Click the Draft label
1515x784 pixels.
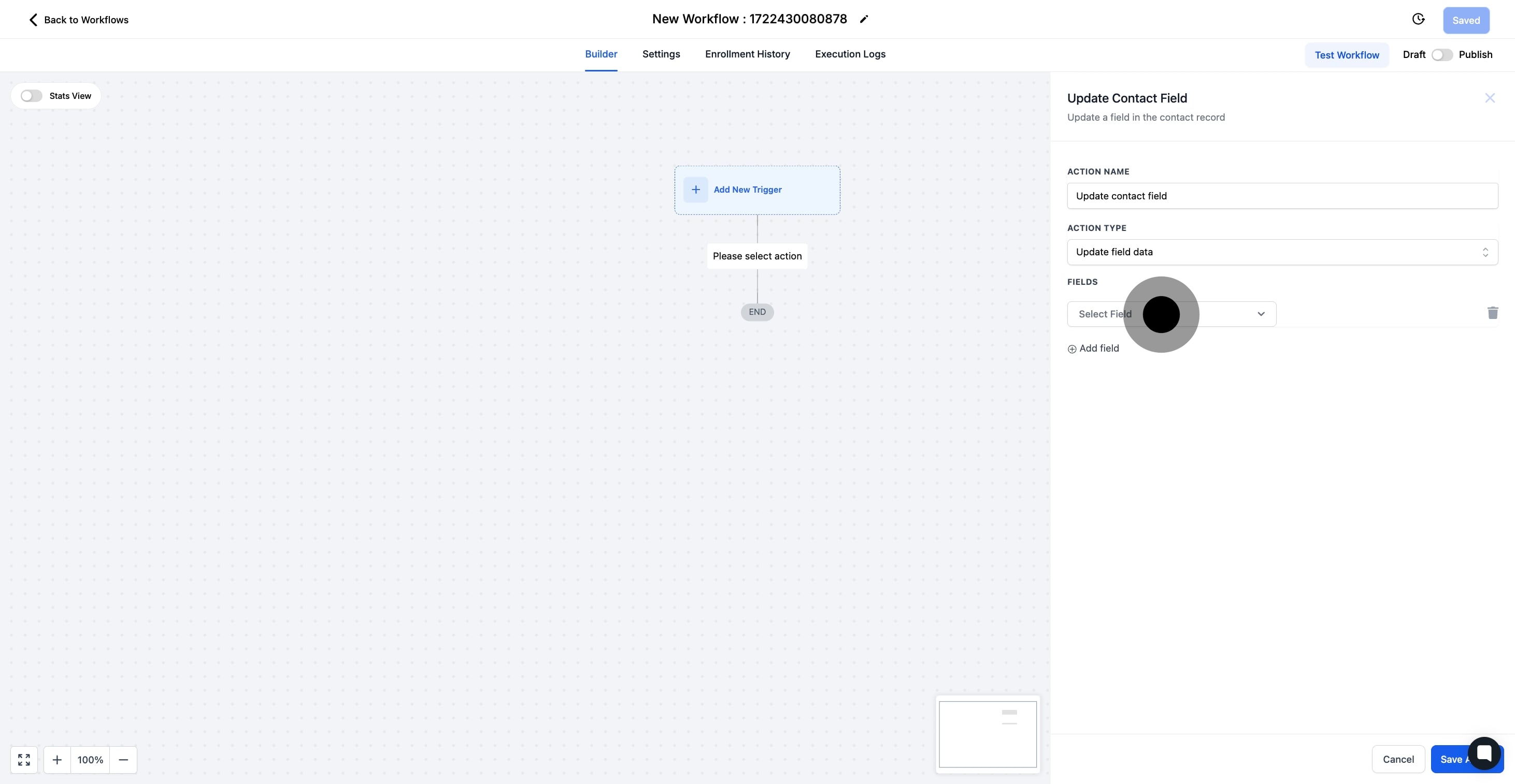1413,55
